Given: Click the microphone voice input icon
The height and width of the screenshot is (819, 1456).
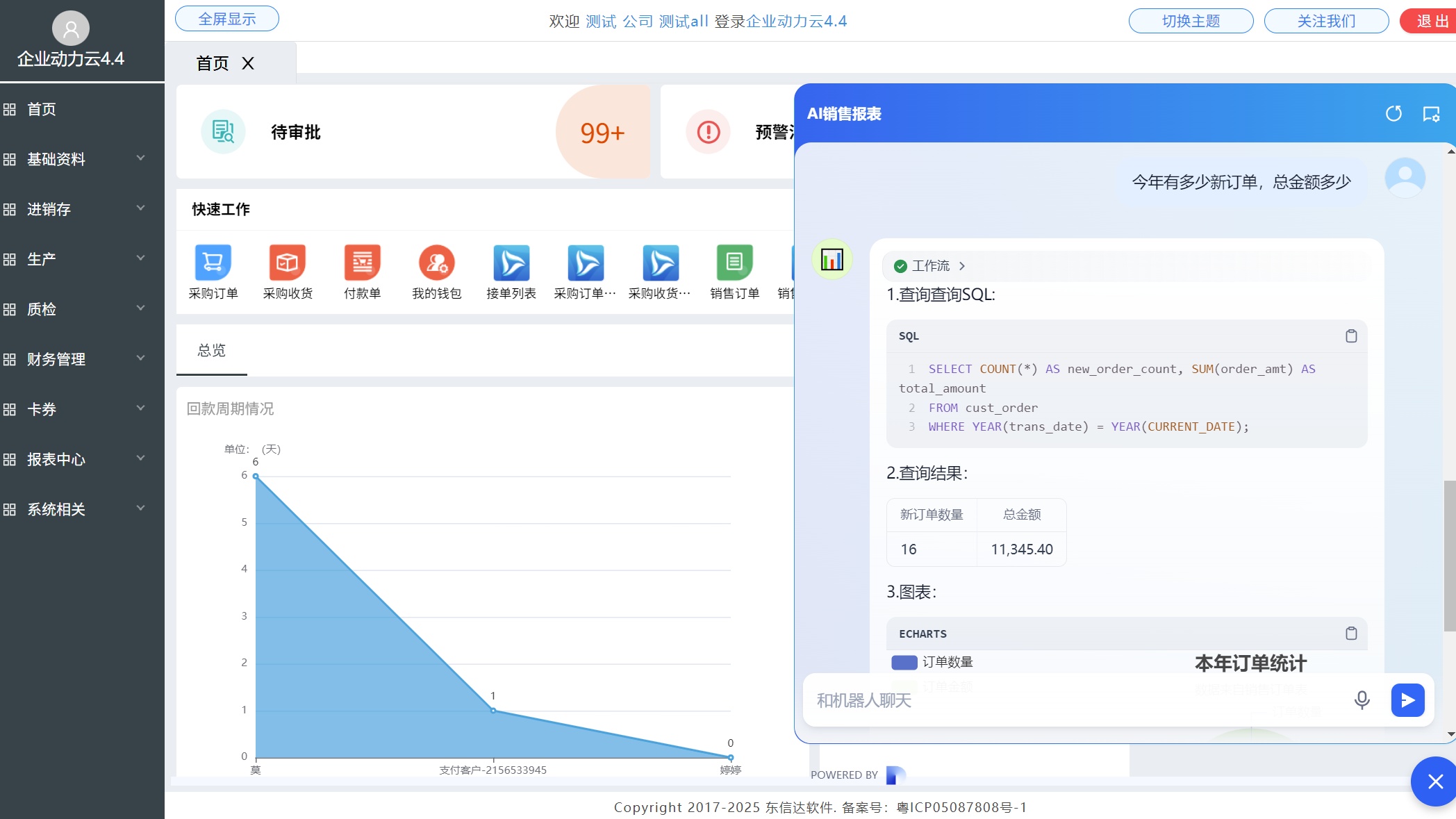Looking at the screenshot, I should click(1362, 700).
